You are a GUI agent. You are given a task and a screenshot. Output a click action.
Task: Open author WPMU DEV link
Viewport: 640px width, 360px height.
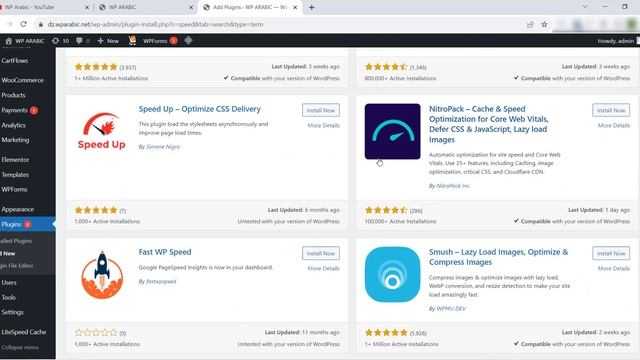click(451, 309)
